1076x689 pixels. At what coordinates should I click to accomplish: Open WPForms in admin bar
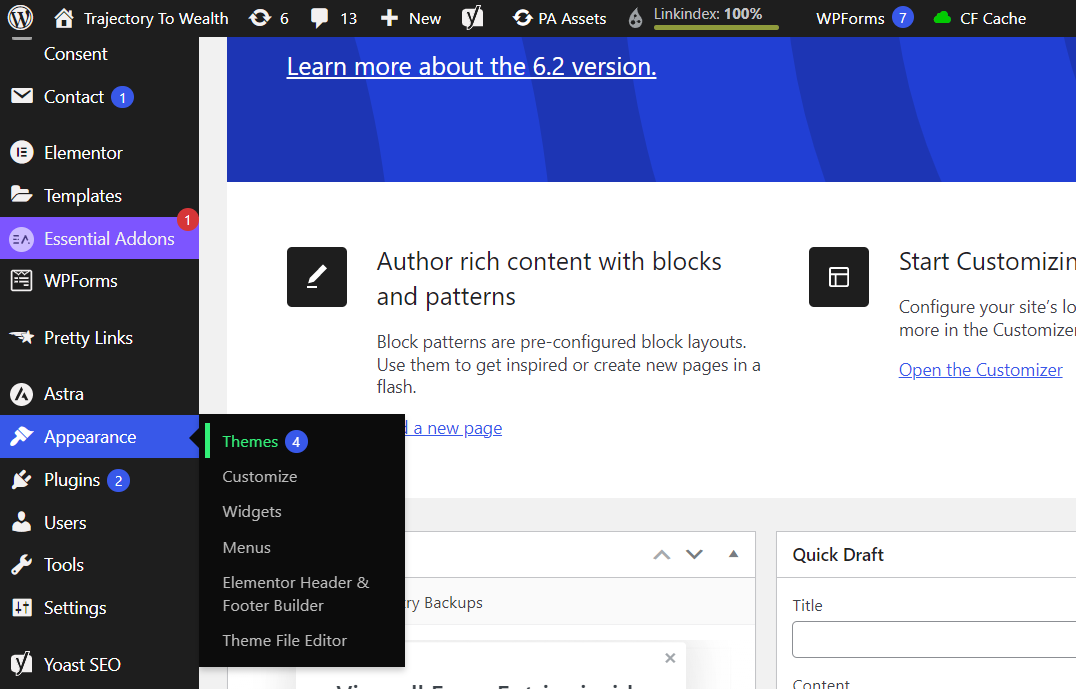click(x=850, y=19)
